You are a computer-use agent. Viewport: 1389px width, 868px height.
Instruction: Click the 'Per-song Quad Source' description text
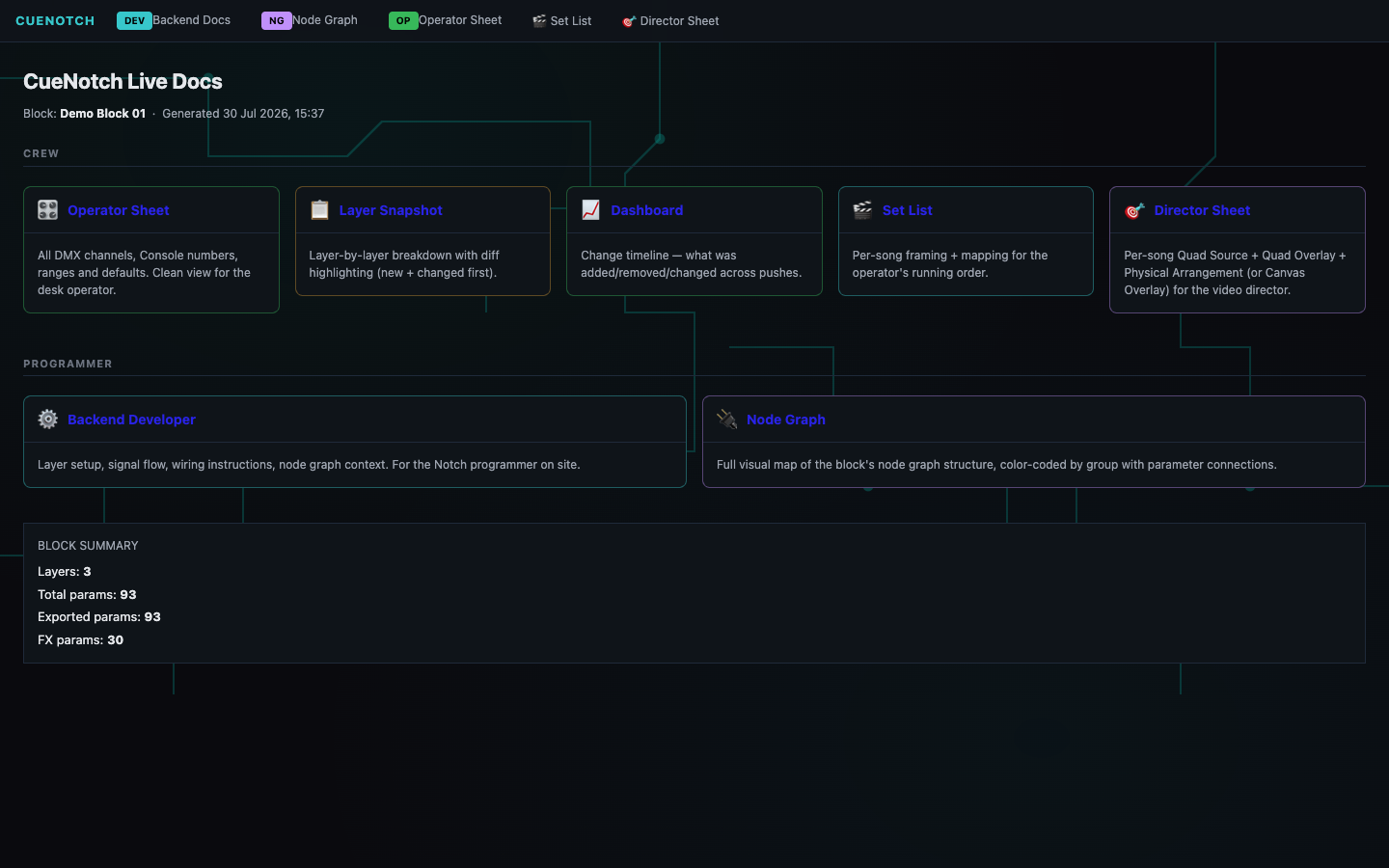[x=1235, y=273]
